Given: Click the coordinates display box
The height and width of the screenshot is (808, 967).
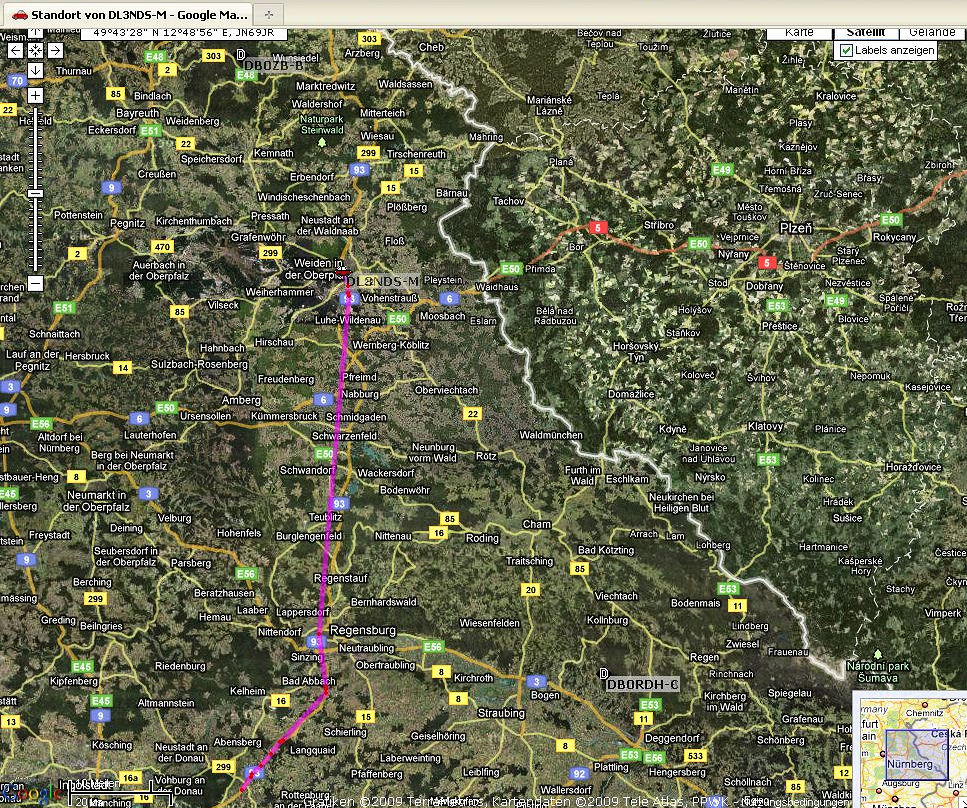Looking at the screenshot, I should 184,33.
